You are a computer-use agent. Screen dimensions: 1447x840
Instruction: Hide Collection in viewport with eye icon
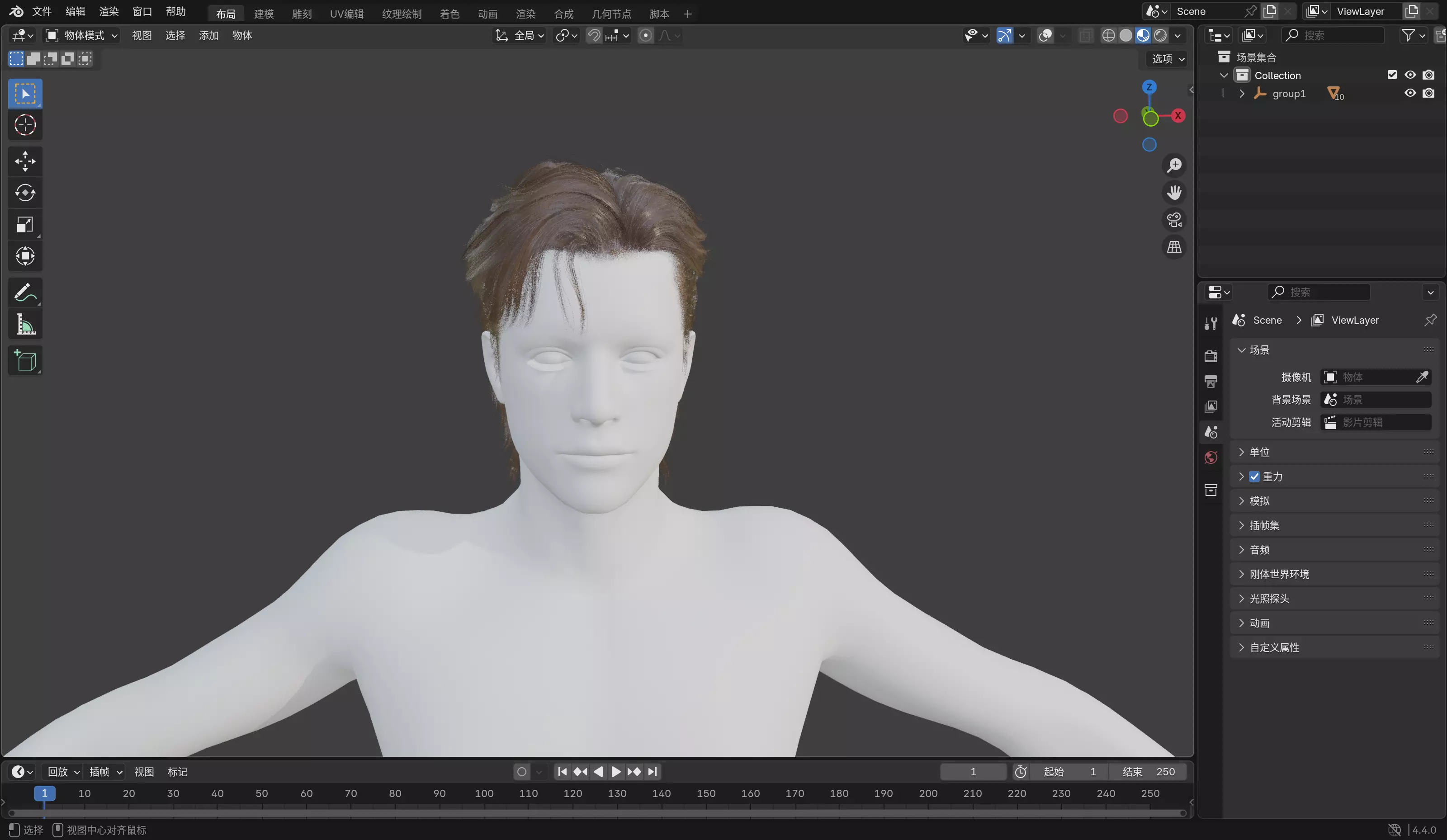point(1410,75)
